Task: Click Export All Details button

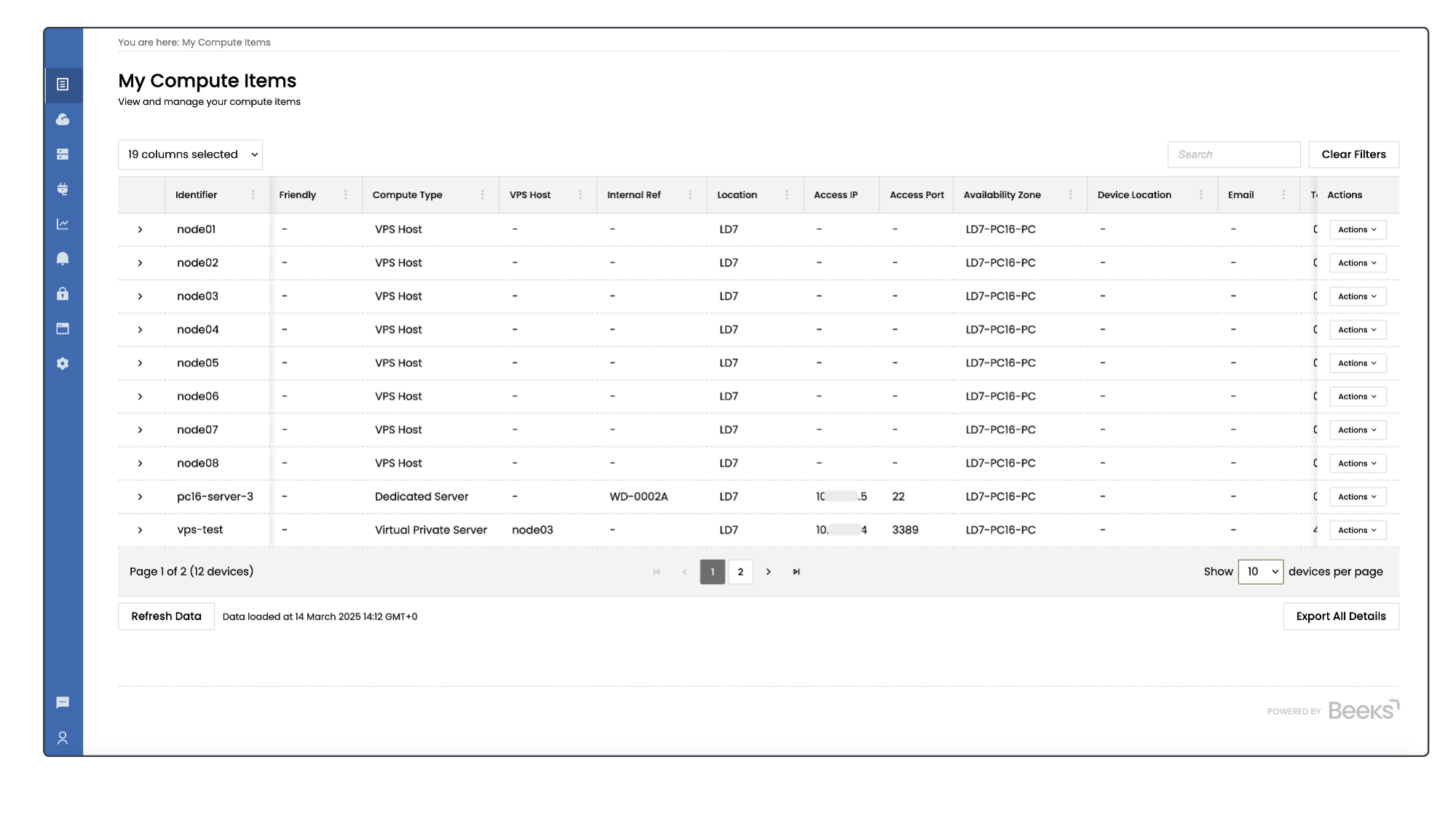Action: pos(1340,616)
